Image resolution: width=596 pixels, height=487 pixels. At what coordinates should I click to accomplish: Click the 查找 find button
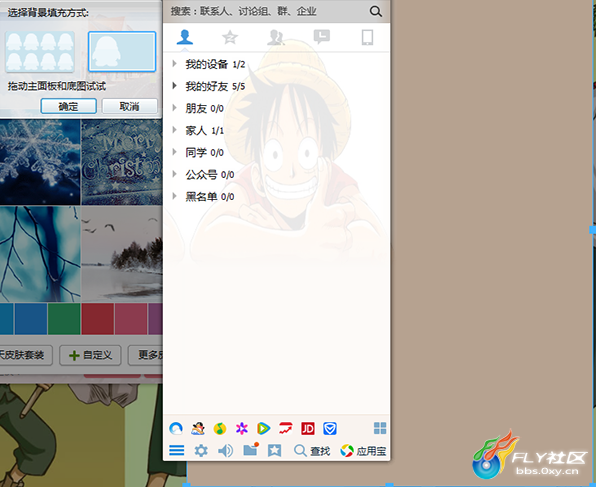(312, 451)
